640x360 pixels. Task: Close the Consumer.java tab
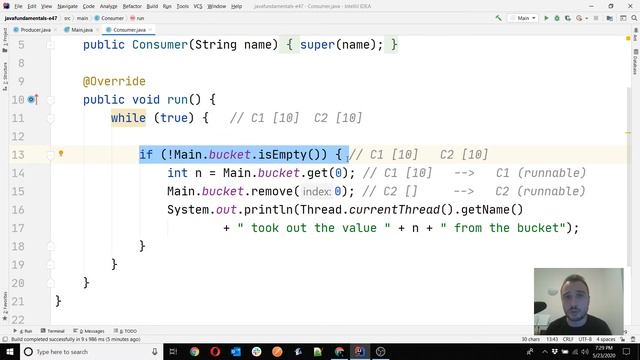pos(150,30)
